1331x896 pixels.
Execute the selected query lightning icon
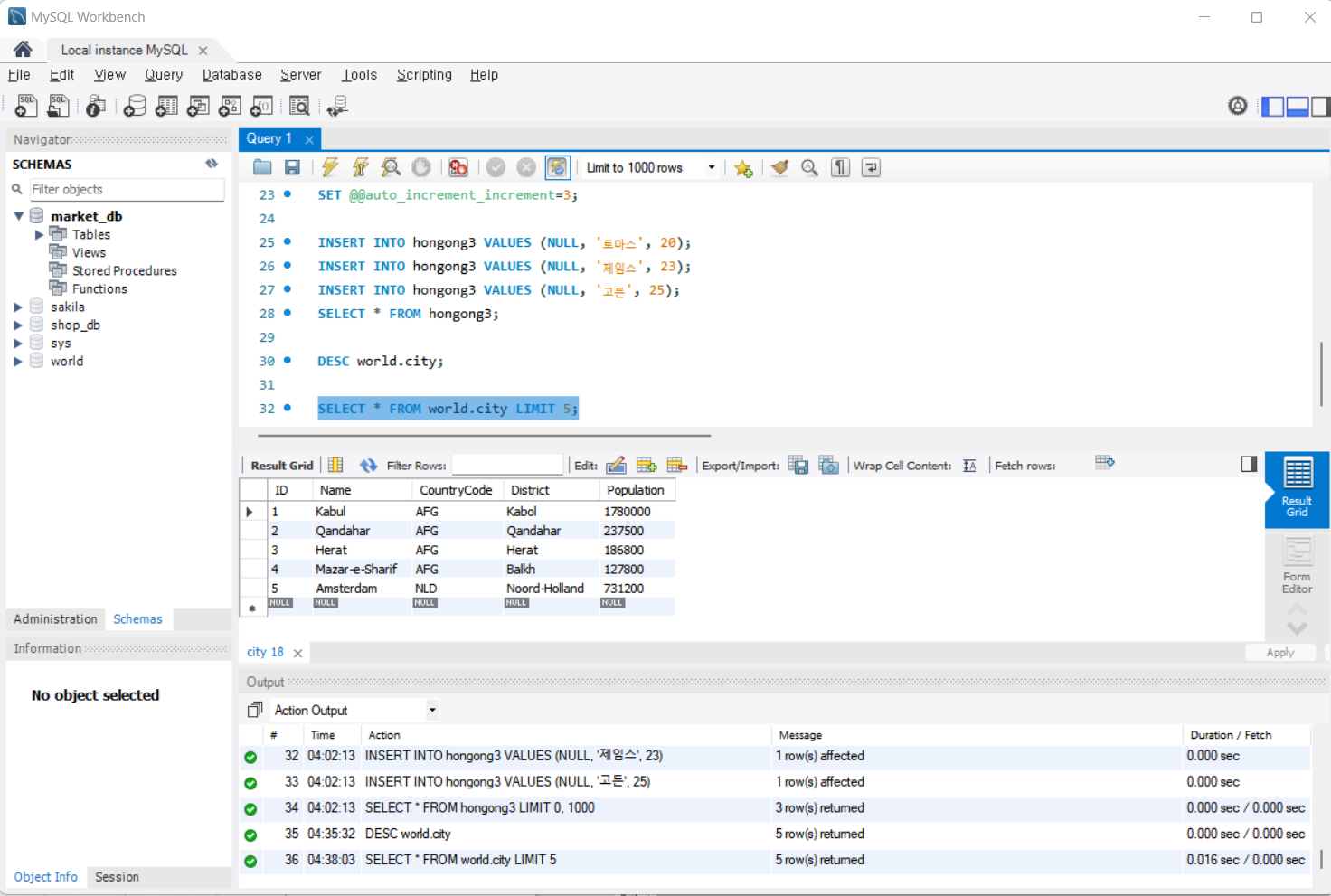(x=330, y=167)
